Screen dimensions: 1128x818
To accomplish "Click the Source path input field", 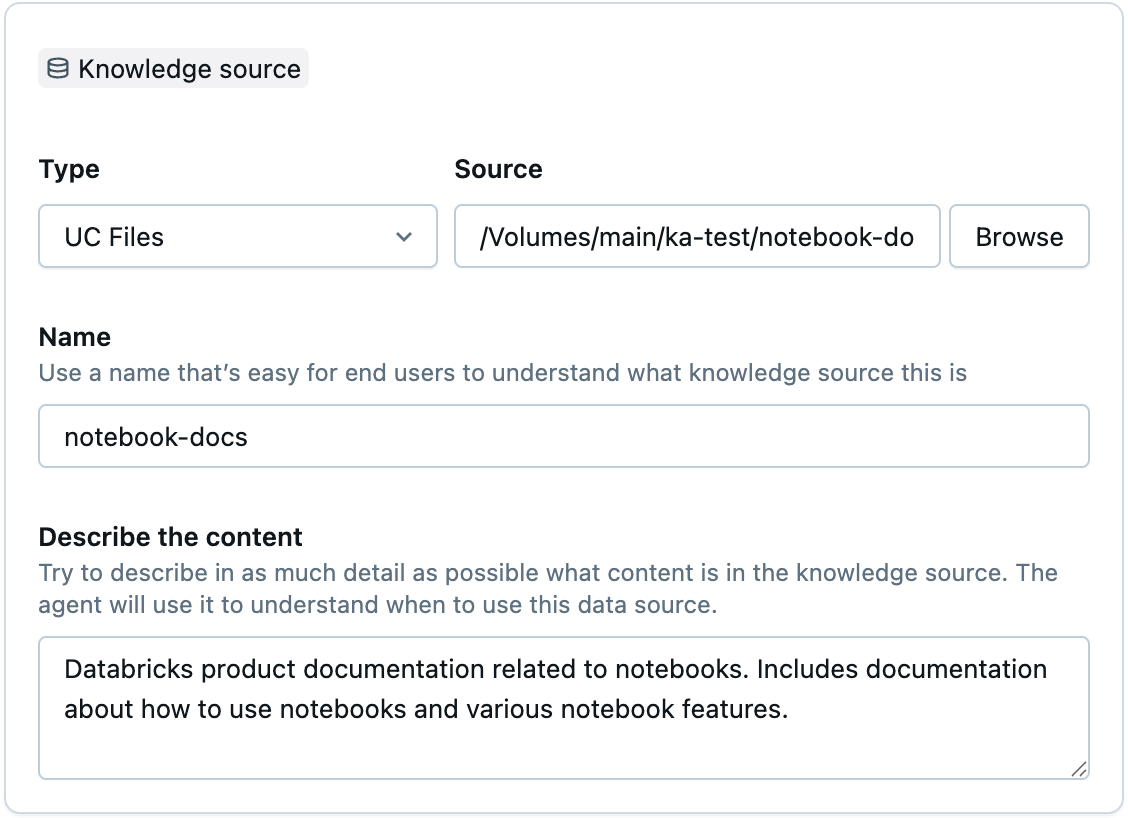I will tap(697, 237).
